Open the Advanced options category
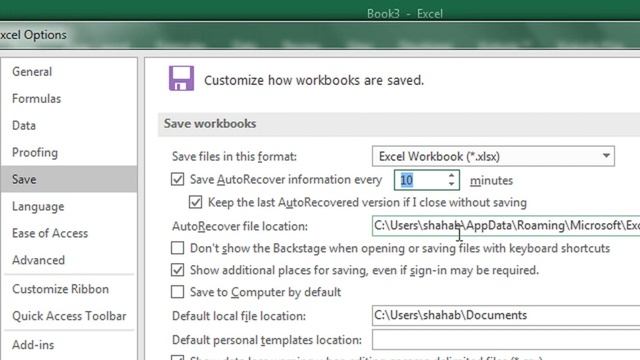The image size is (640, 360). coord(38,260)
